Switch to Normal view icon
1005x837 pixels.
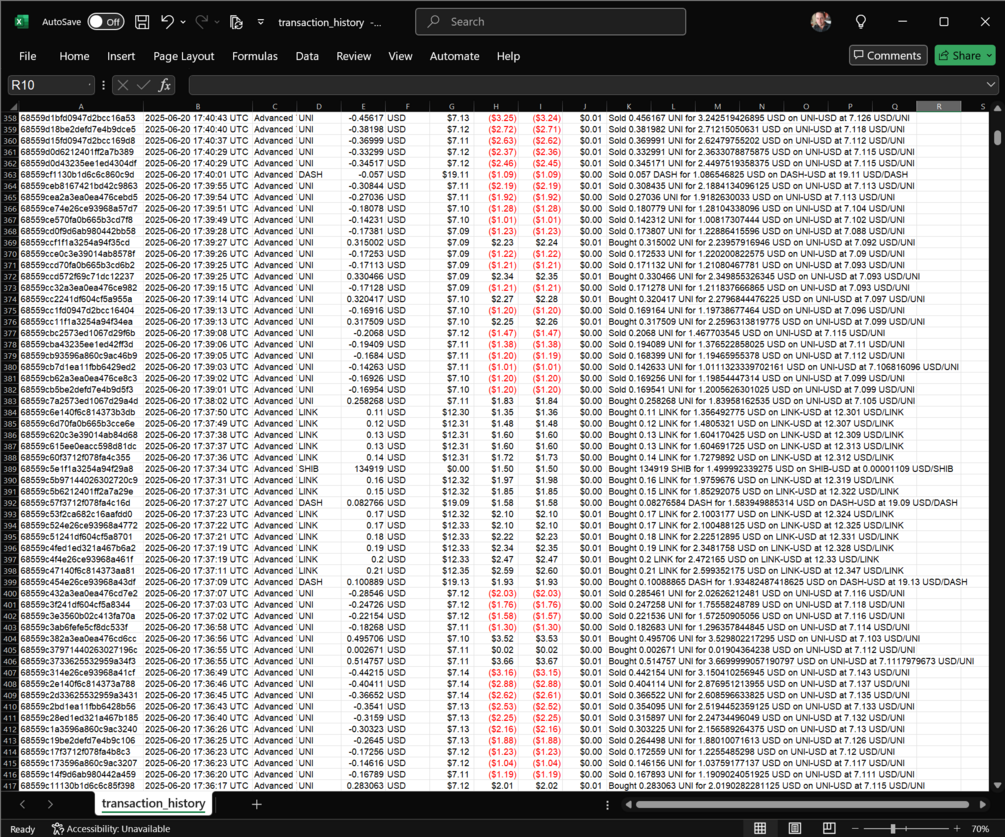(x=760, y=828)
